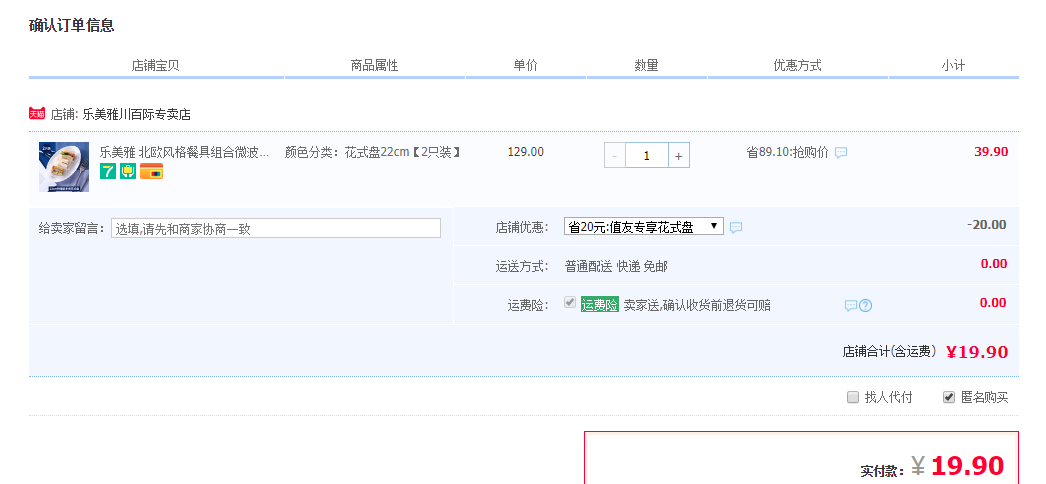Click the green shield guarantee icon under the product title

[x=128, y=171]
